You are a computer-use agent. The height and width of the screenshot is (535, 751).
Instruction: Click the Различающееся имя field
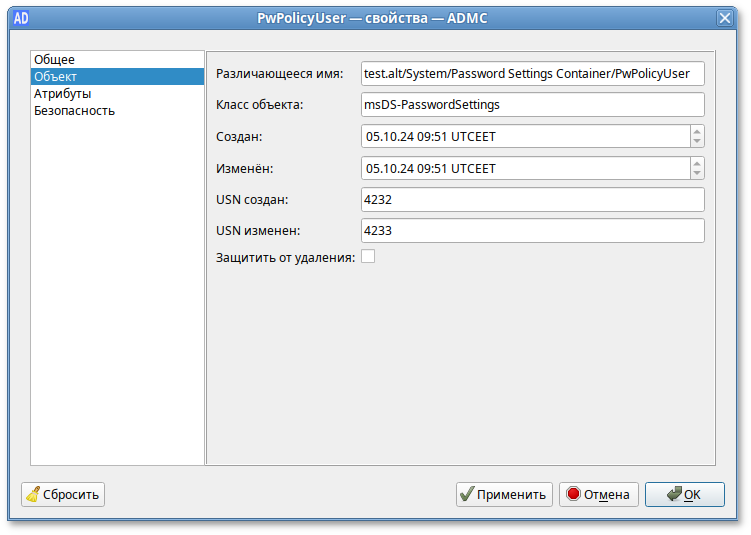point(532,74)
